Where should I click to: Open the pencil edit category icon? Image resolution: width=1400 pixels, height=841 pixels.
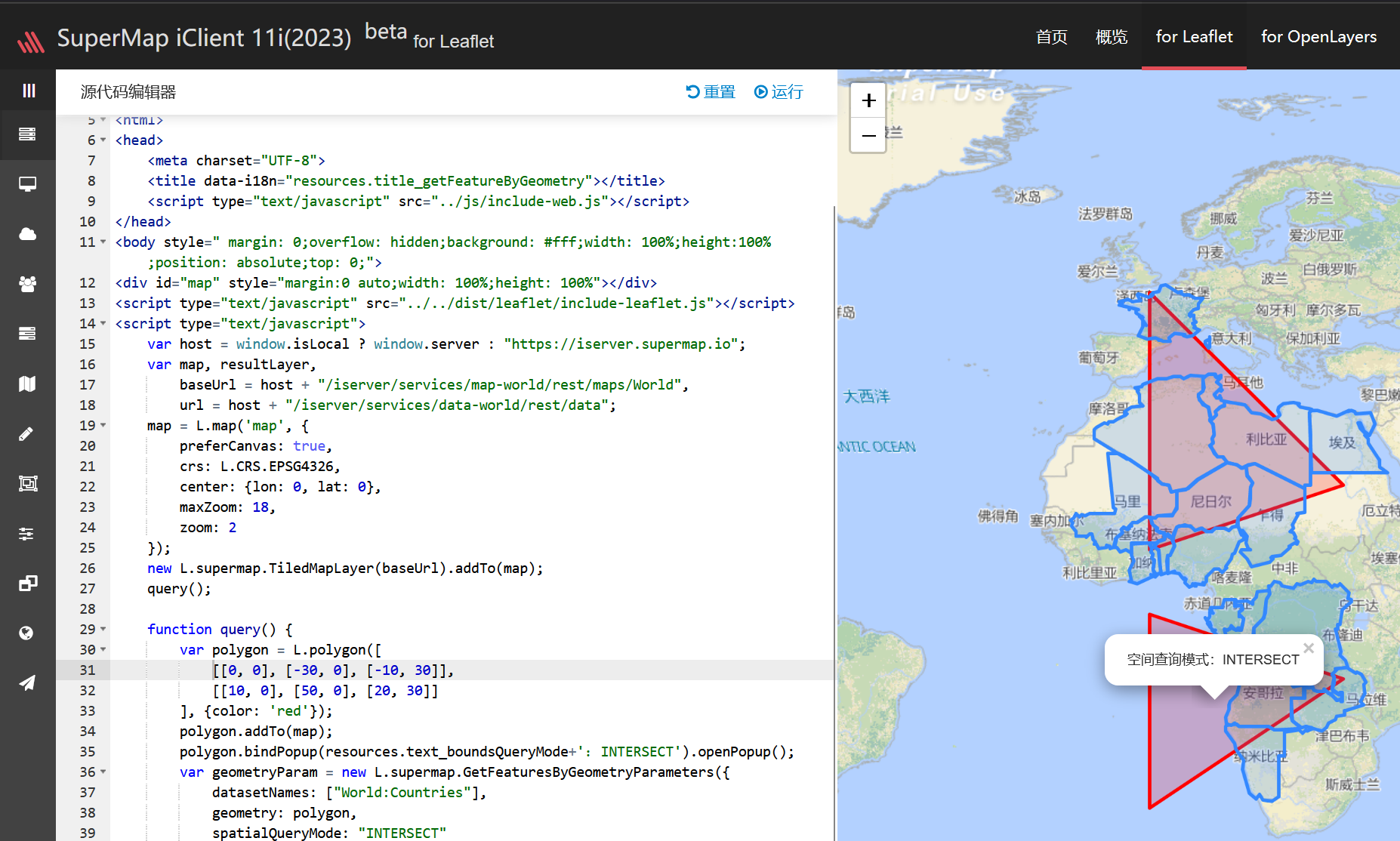pos(27,433)
